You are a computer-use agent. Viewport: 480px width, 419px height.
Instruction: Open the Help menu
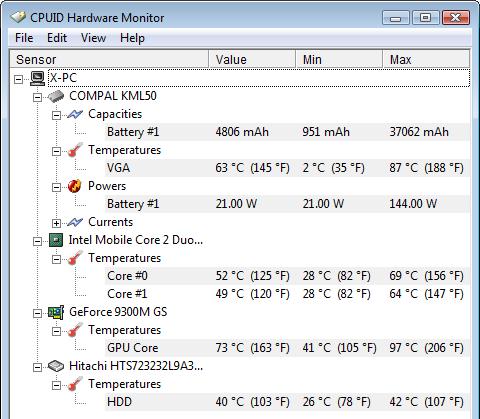(132, 38)
